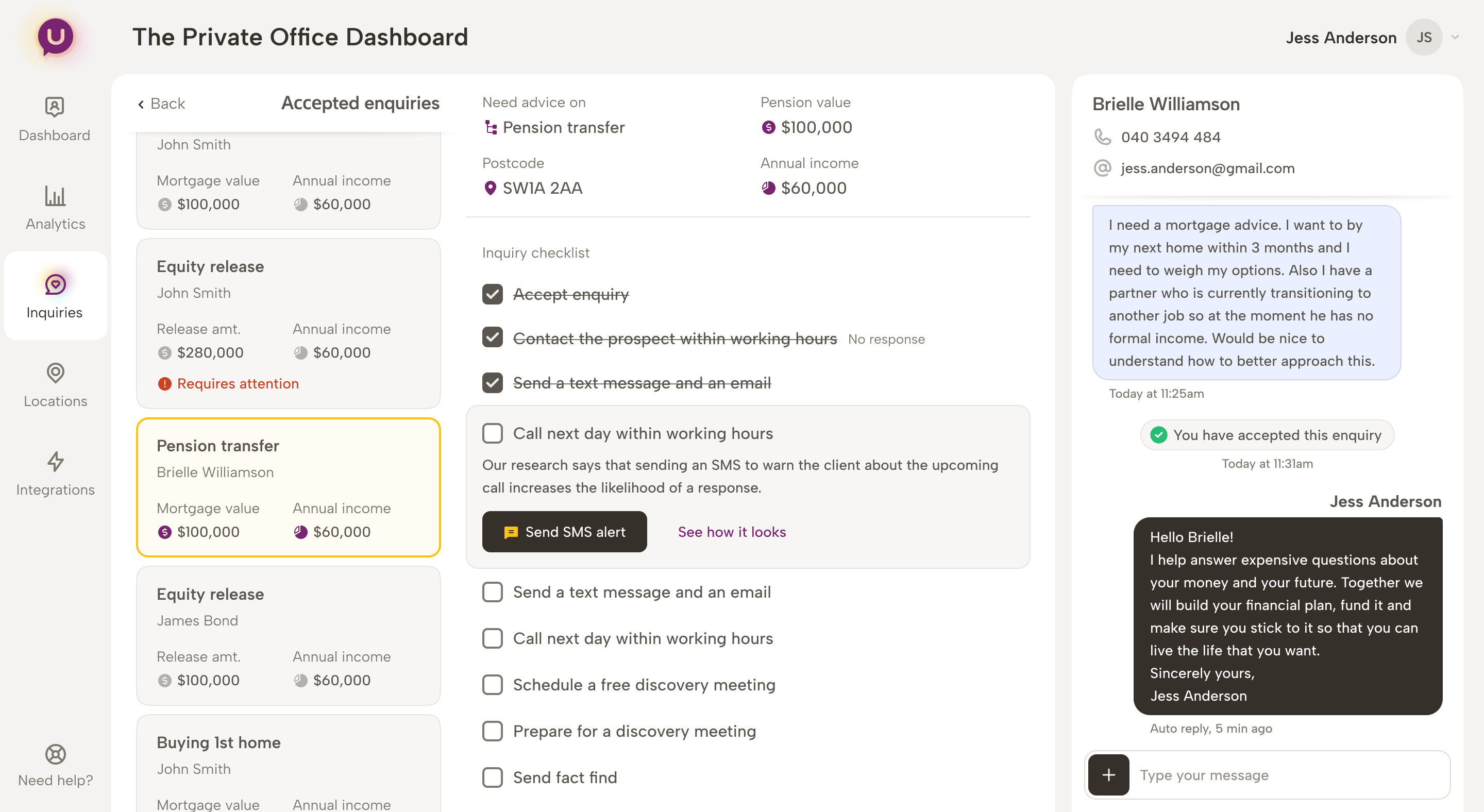The height and width of the screenshot is (812, 1484).
Task: Expand the user account dropdown chevron
Action: coord(1455,38)
